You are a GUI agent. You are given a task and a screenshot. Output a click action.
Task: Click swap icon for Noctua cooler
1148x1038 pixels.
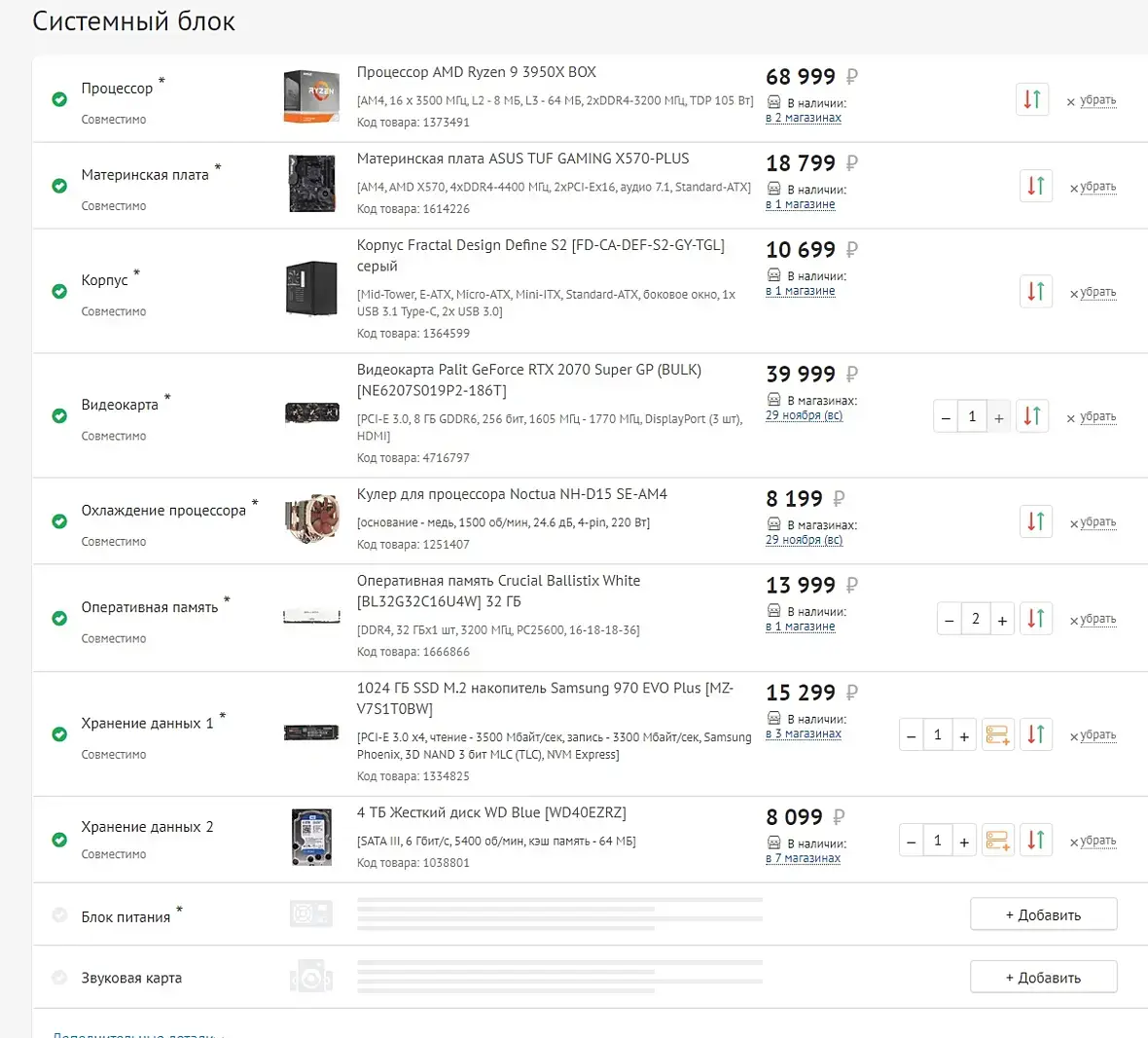click(1035, 521)
